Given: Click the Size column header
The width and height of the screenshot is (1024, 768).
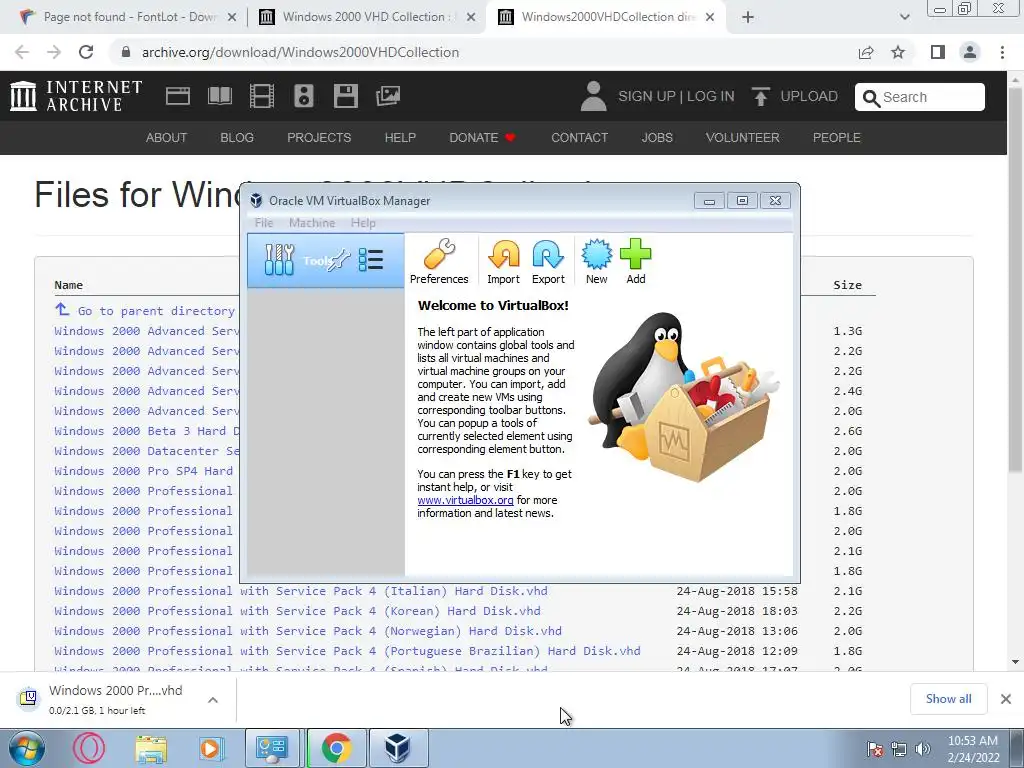Looking at the screenshot, I should point(847,285).
